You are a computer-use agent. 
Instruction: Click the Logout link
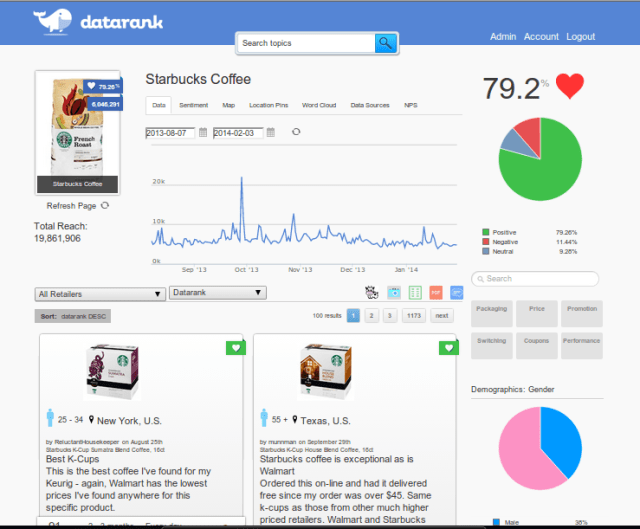[x=580, y=37]
